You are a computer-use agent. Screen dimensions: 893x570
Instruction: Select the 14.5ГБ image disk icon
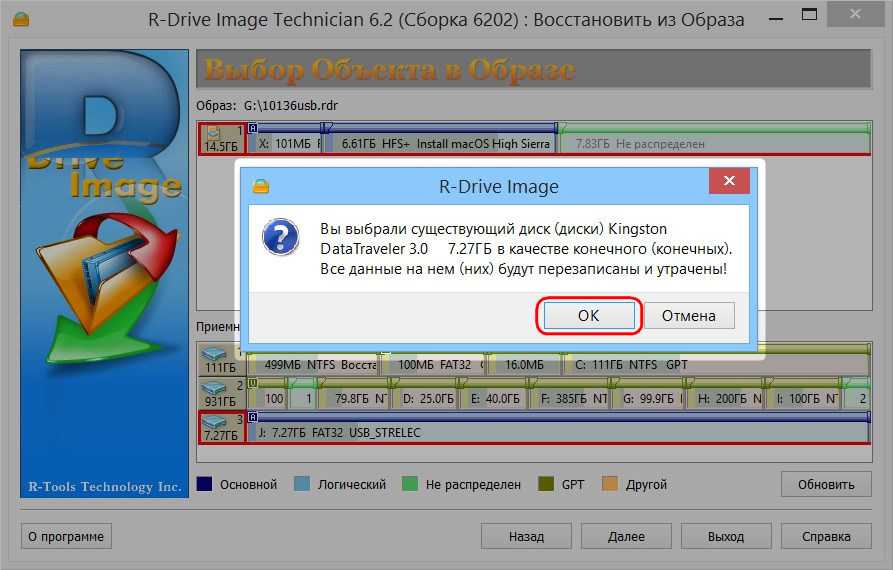[x=222, y=138]
